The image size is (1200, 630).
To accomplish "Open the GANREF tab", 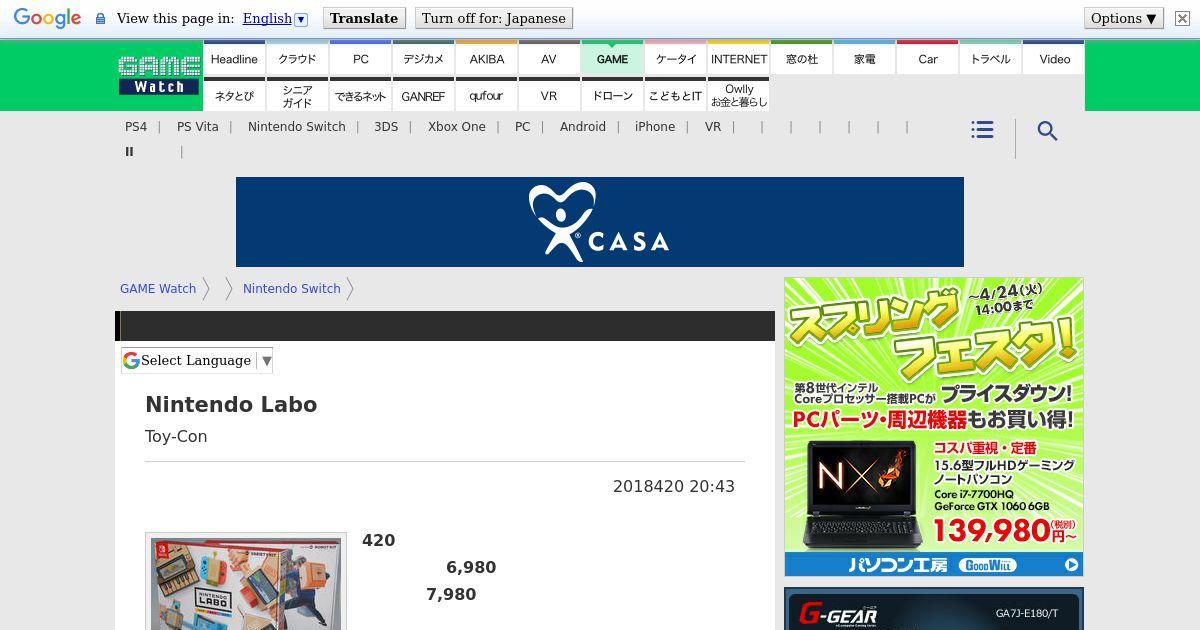I will coord(423,95).
